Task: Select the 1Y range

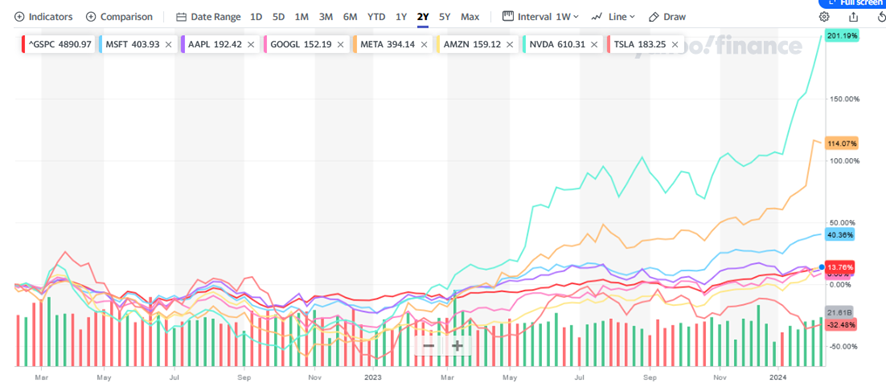Action: coord(401,16)
